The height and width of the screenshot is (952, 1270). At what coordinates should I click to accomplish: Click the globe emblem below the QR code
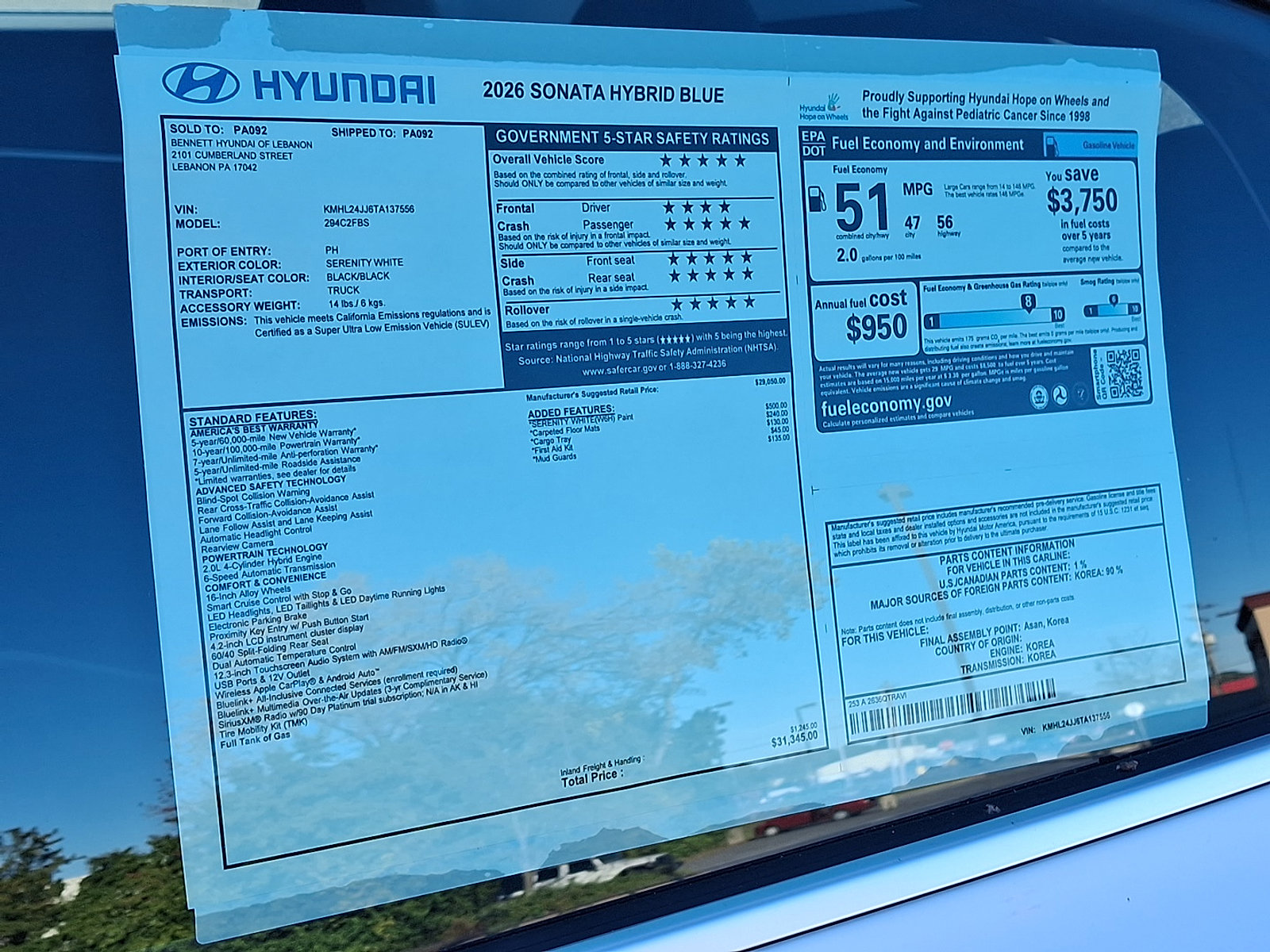click(1038, 395)
